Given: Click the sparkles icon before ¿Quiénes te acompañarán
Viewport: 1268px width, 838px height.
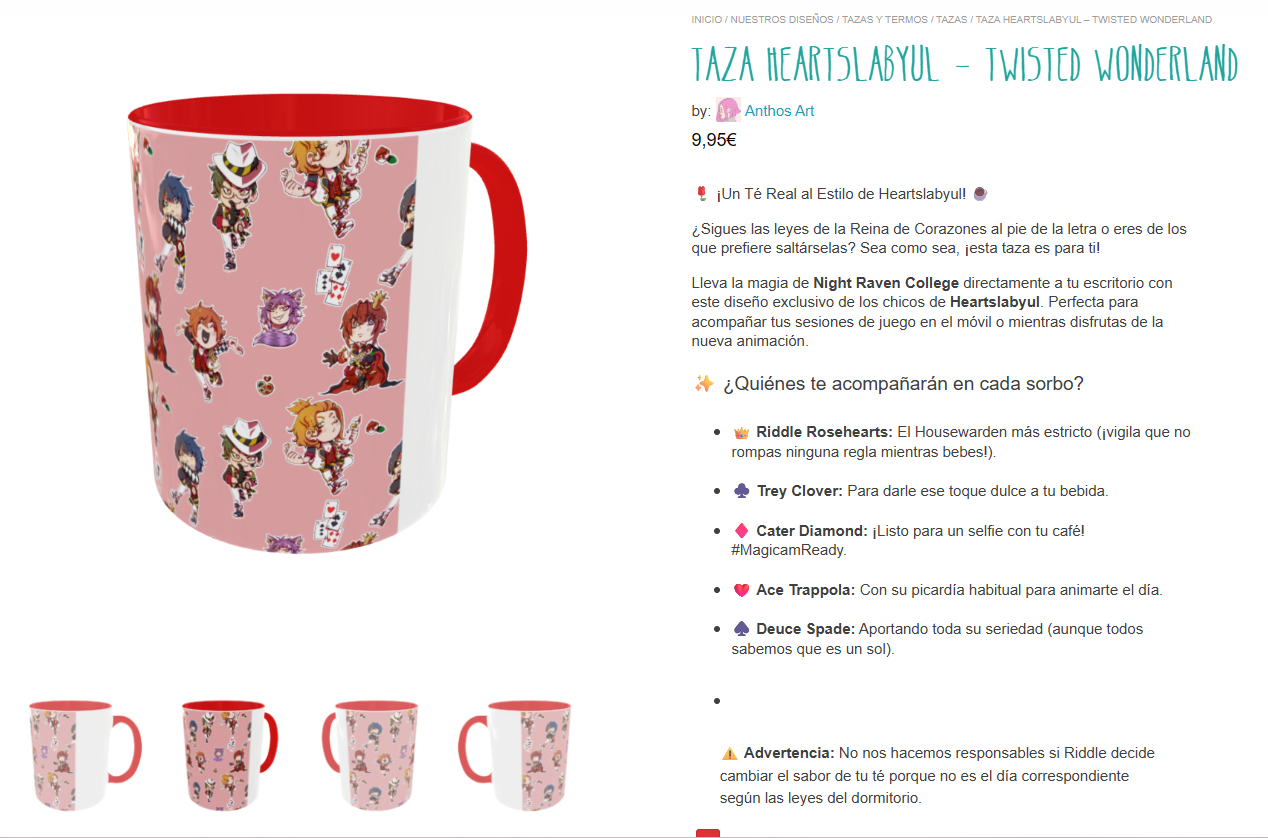Looking at the screenshot, I should tap(704, 384).
